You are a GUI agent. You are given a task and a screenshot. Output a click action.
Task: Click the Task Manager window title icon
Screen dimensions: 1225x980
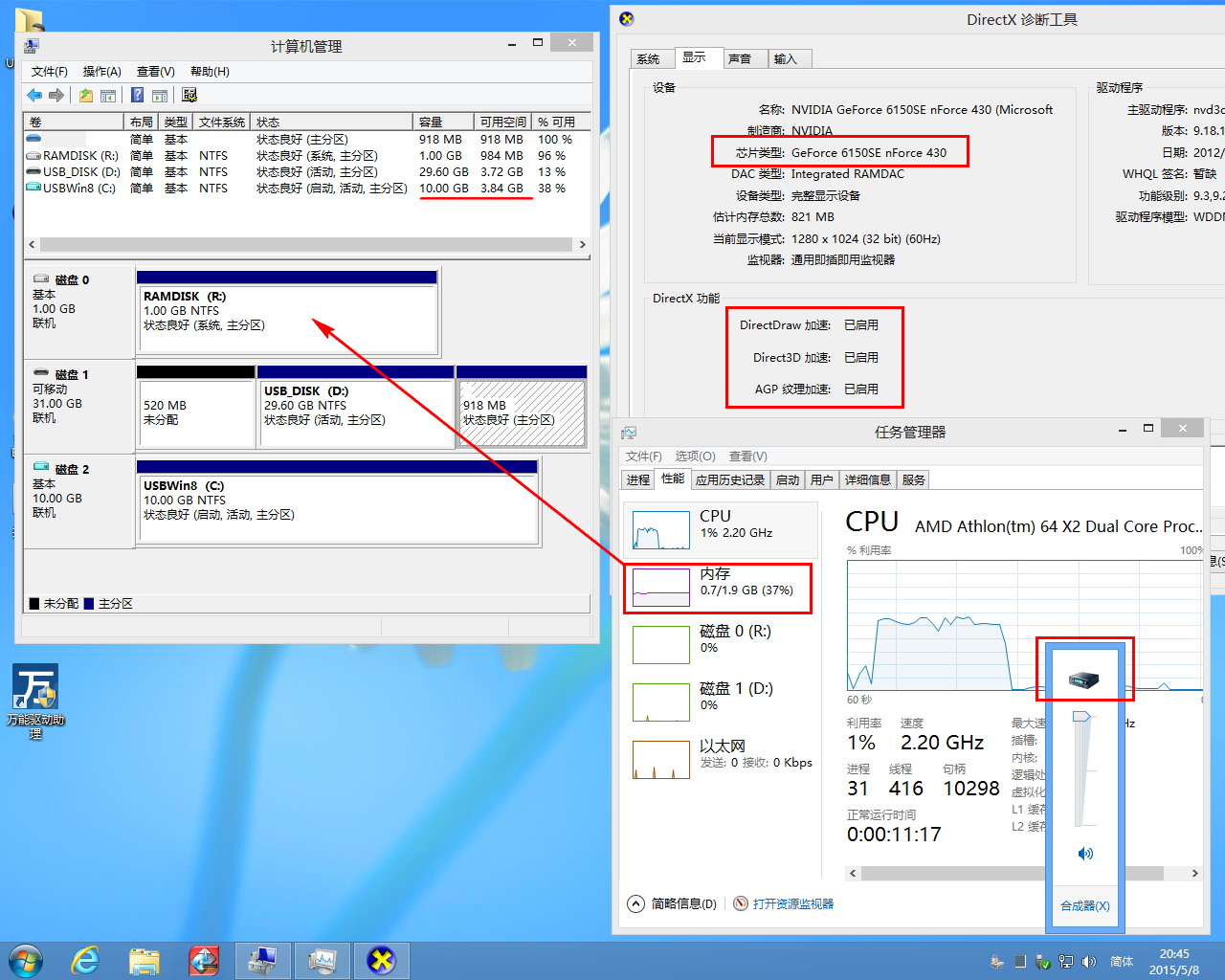pyautogui.click(x=629, y=433)
